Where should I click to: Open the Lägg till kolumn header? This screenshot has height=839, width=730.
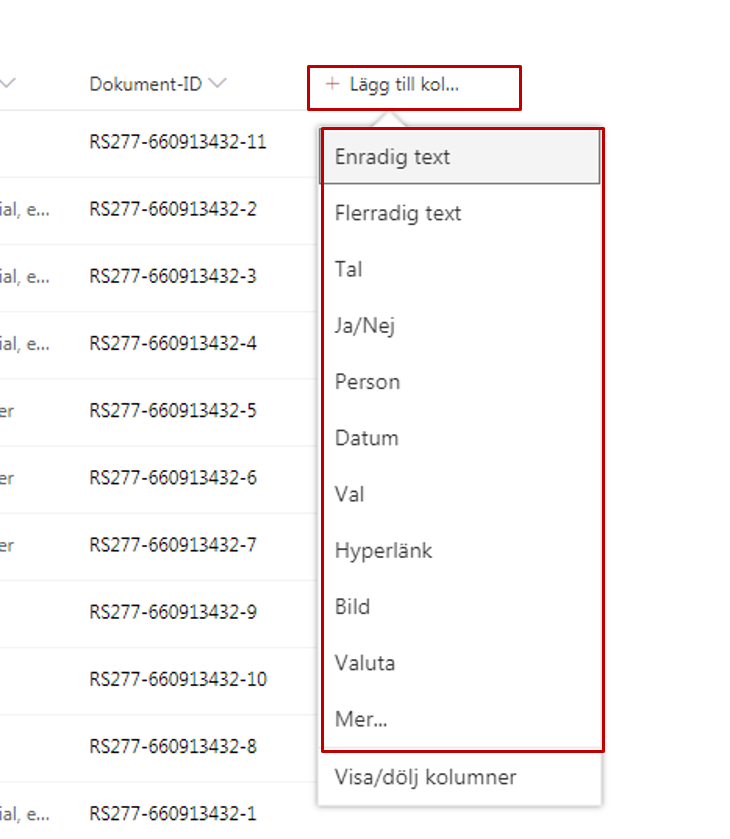404,85
